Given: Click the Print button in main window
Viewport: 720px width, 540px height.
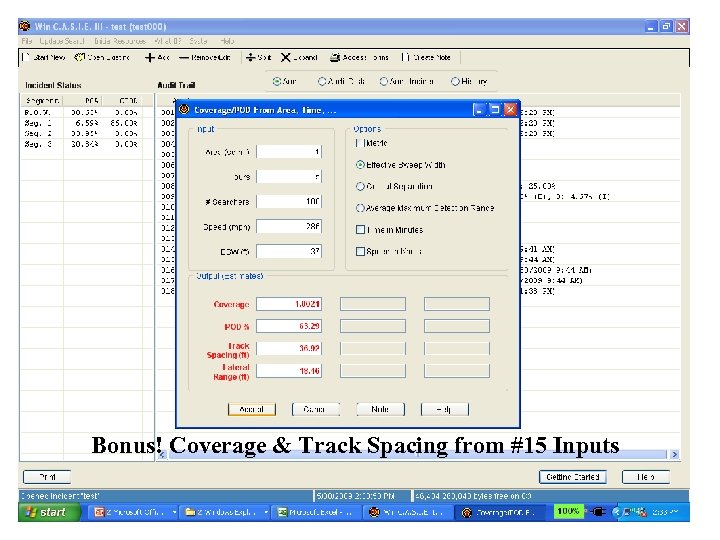Looking at the screenshot, I should 47,477.
